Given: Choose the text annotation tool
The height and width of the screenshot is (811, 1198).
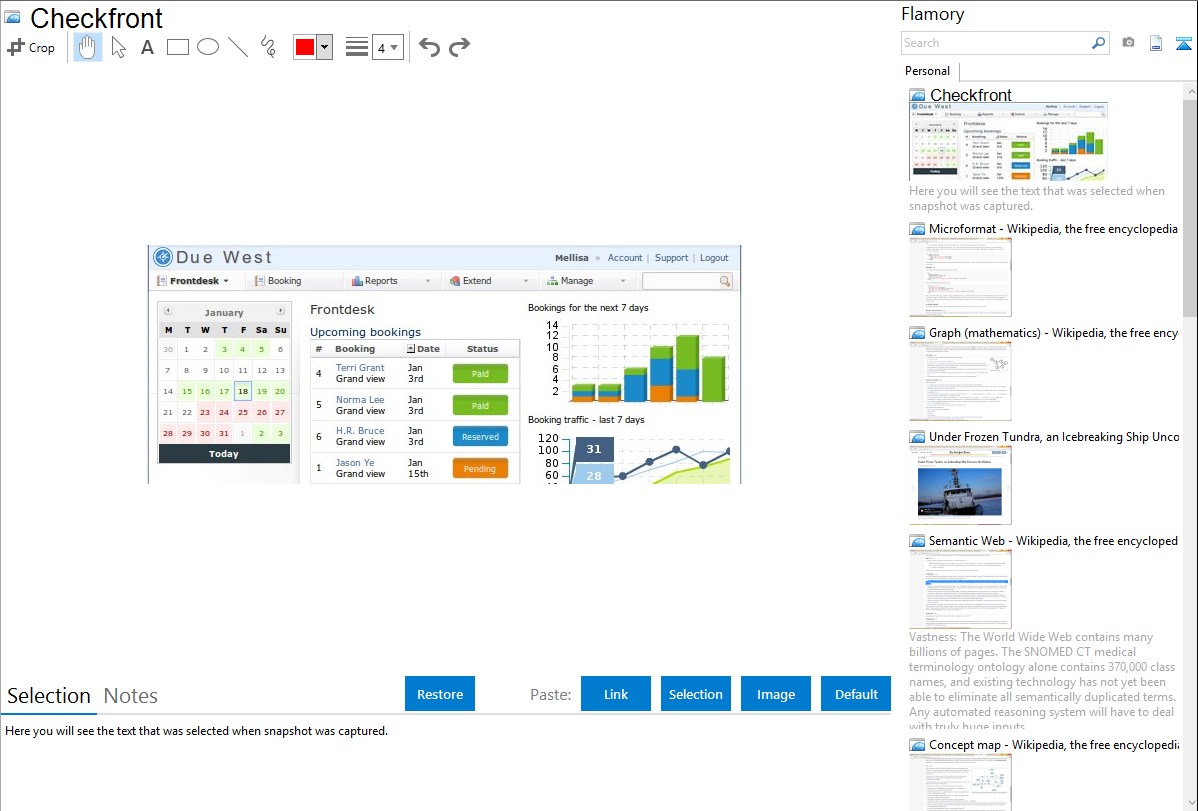Looking at the screenshot, I should (147, 47).
